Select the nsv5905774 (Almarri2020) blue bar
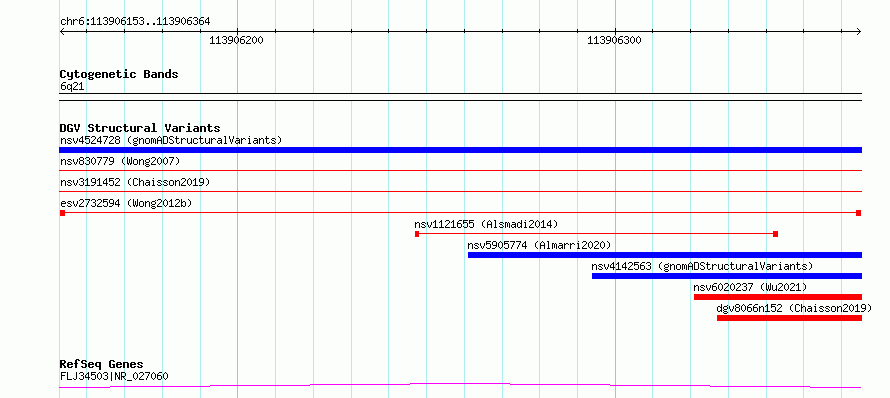Screen dimensions: 890x398 pos(665,255)
